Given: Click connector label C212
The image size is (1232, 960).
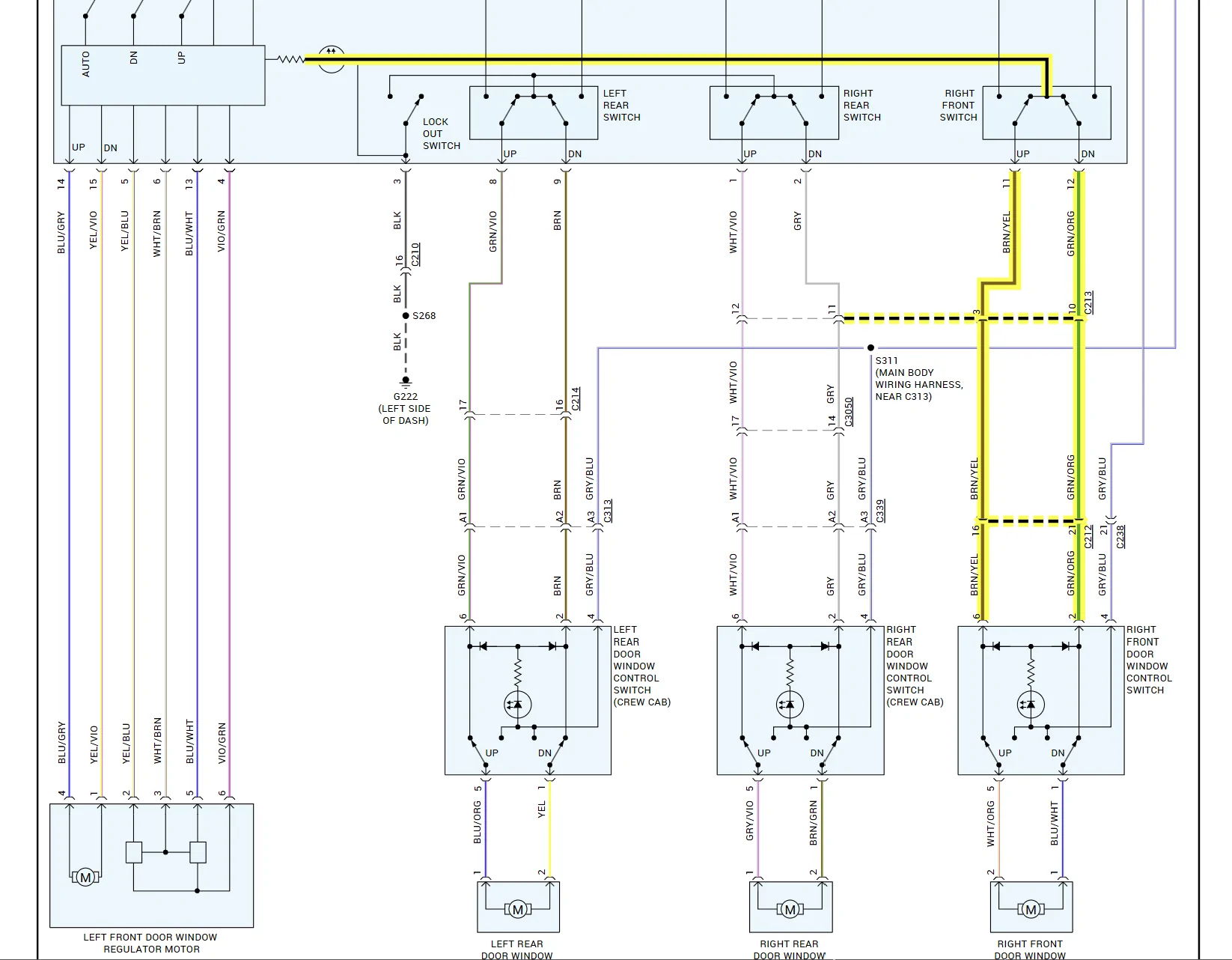Looking at the screenshot, I should (1088, 536).
